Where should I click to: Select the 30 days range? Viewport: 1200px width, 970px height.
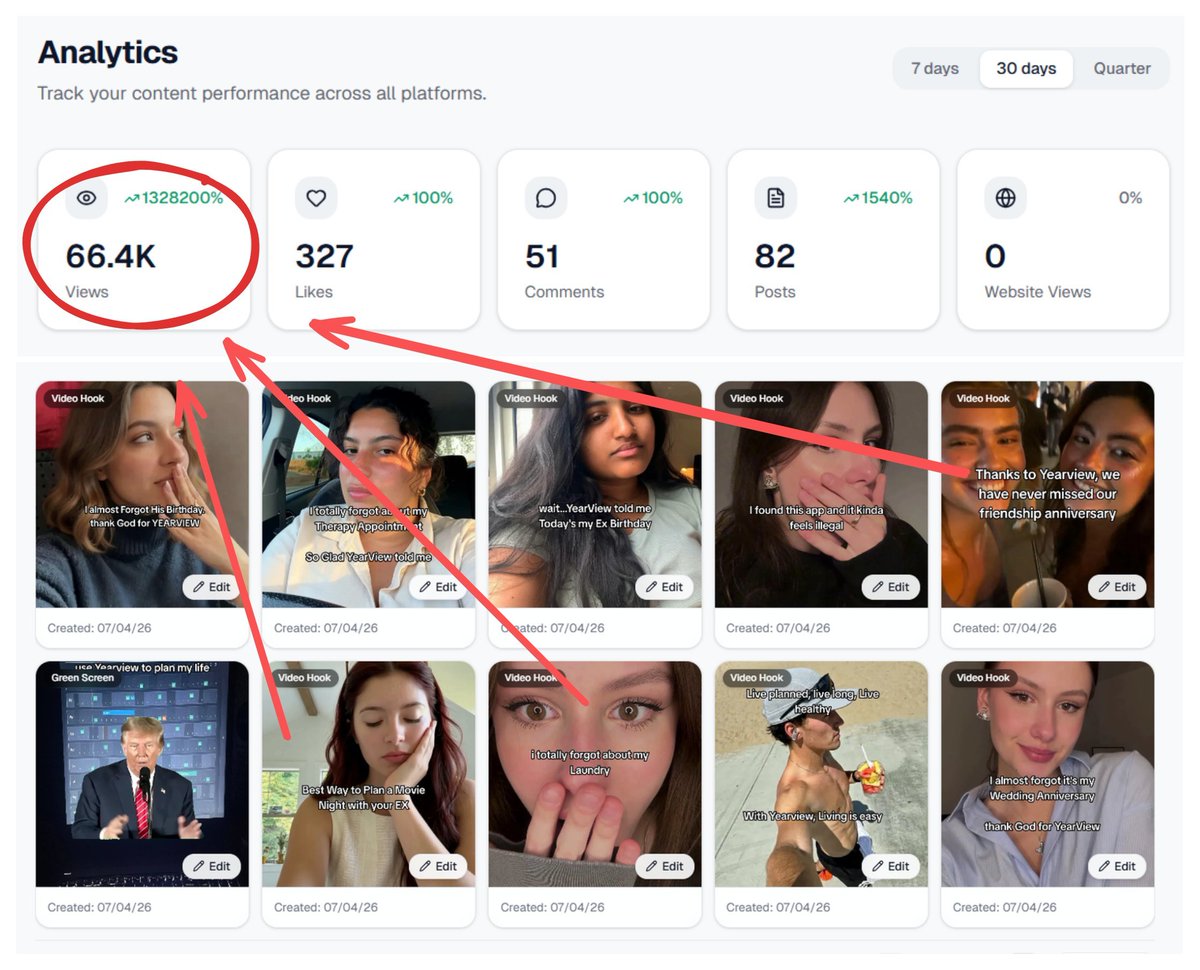[x=1026, y=69]
